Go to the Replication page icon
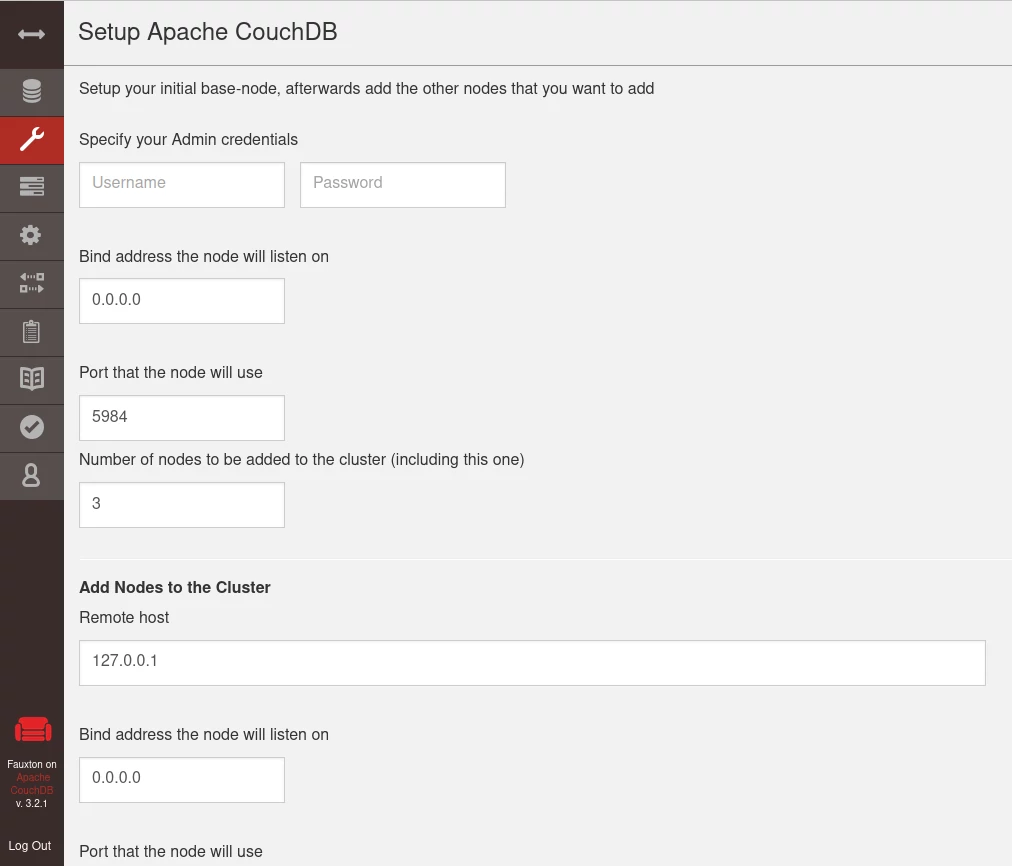 tap(31, 283)
